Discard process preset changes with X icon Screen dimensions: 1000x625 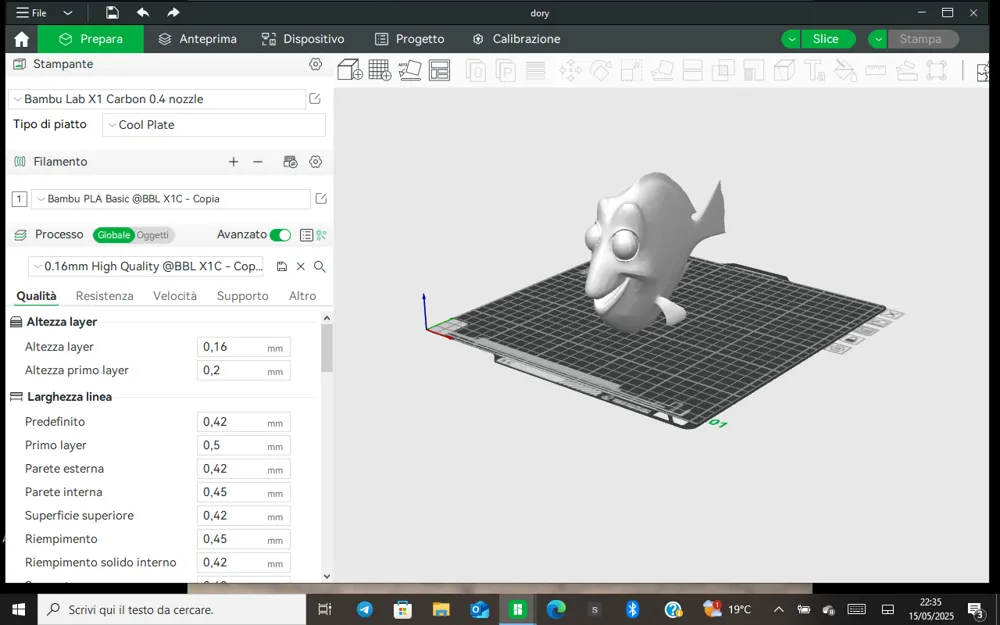click(301, 267)
